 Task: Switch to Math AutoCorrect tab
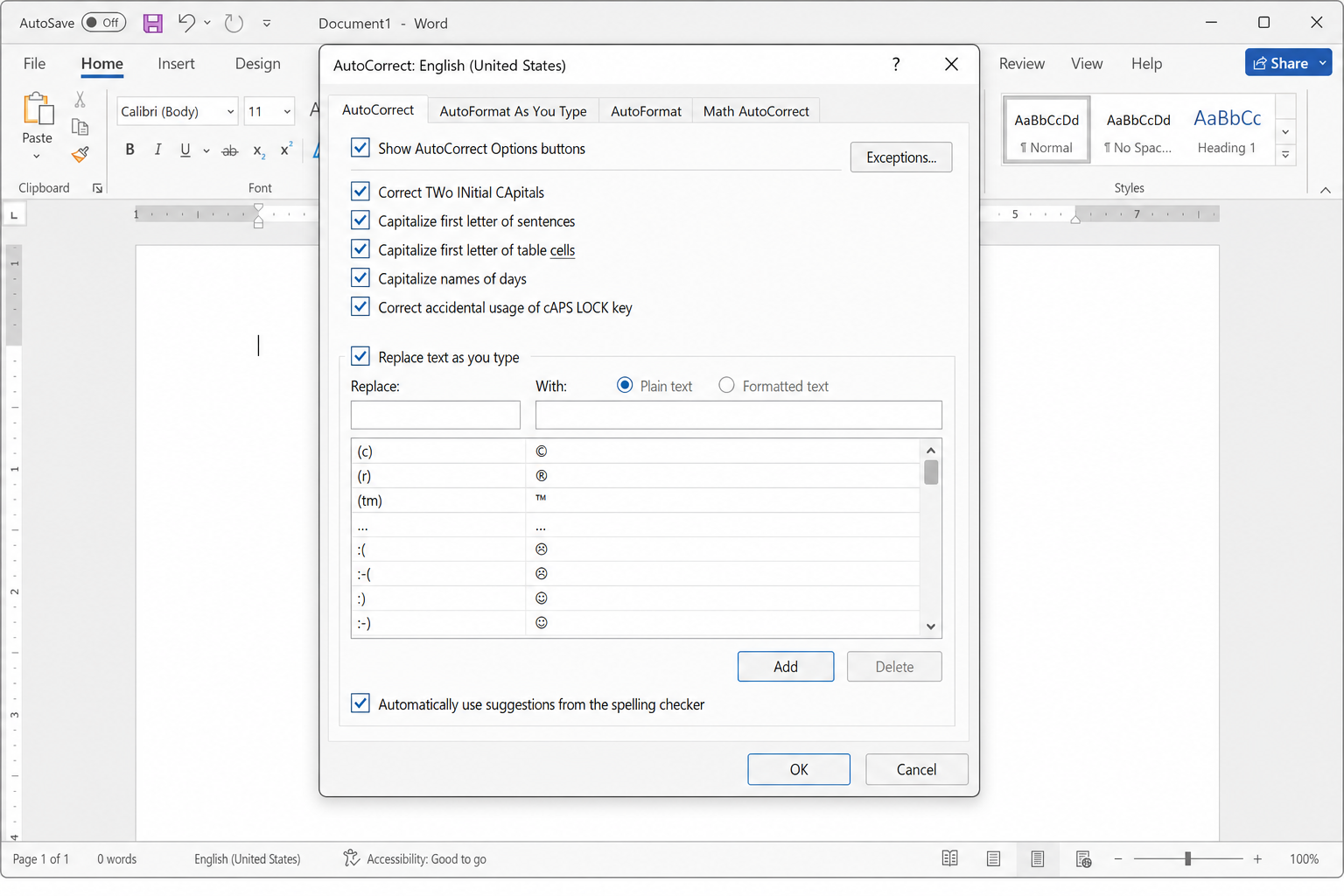(x=756, y=111)
